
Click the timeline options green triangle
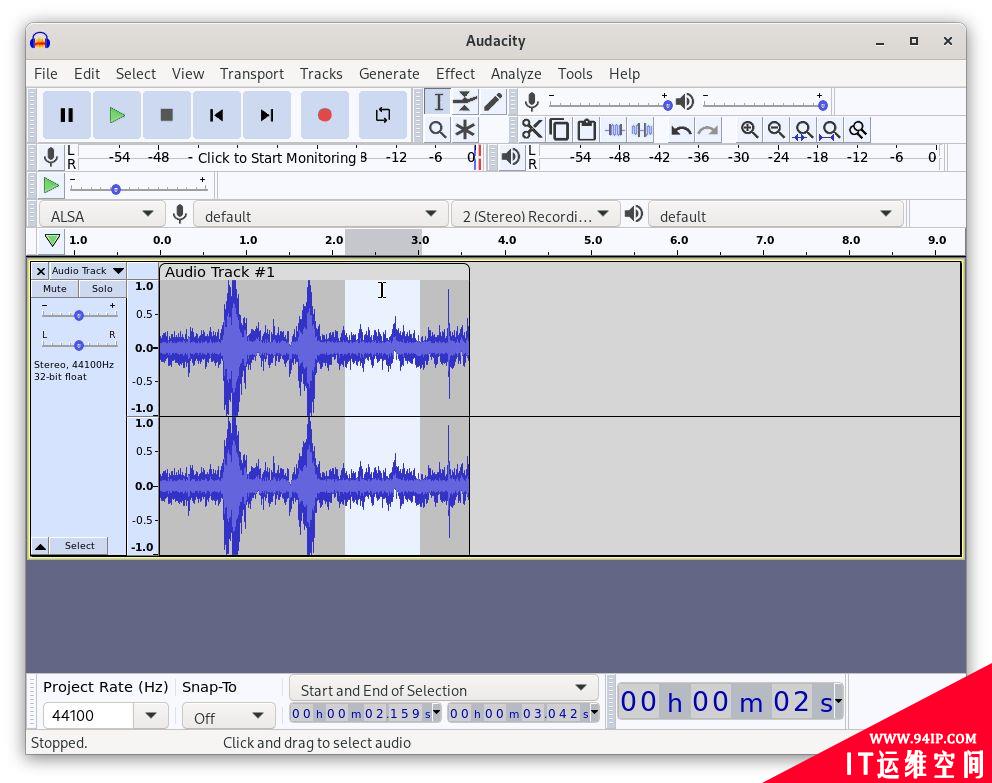(52, 240)
